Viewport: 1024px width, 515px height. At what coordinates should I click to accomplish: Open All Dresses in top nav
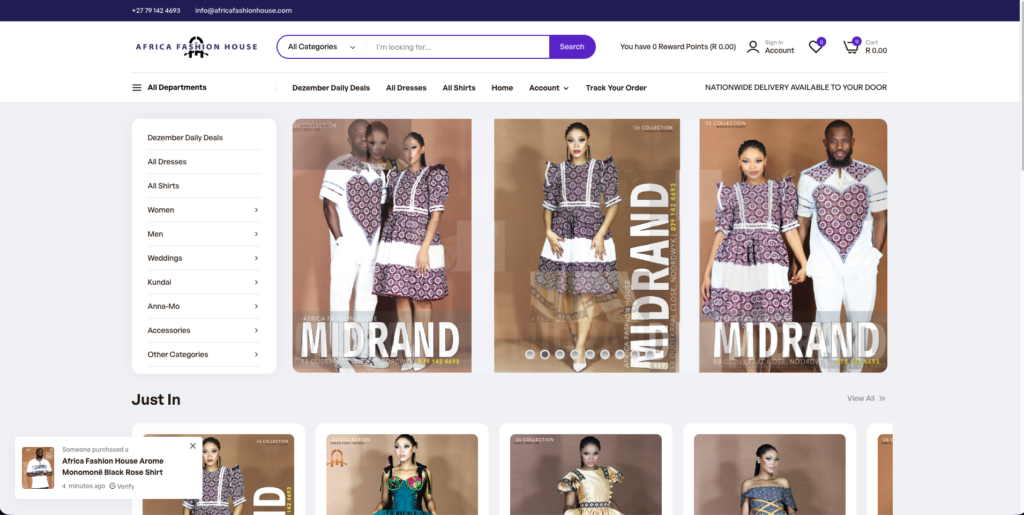[406, 87]
